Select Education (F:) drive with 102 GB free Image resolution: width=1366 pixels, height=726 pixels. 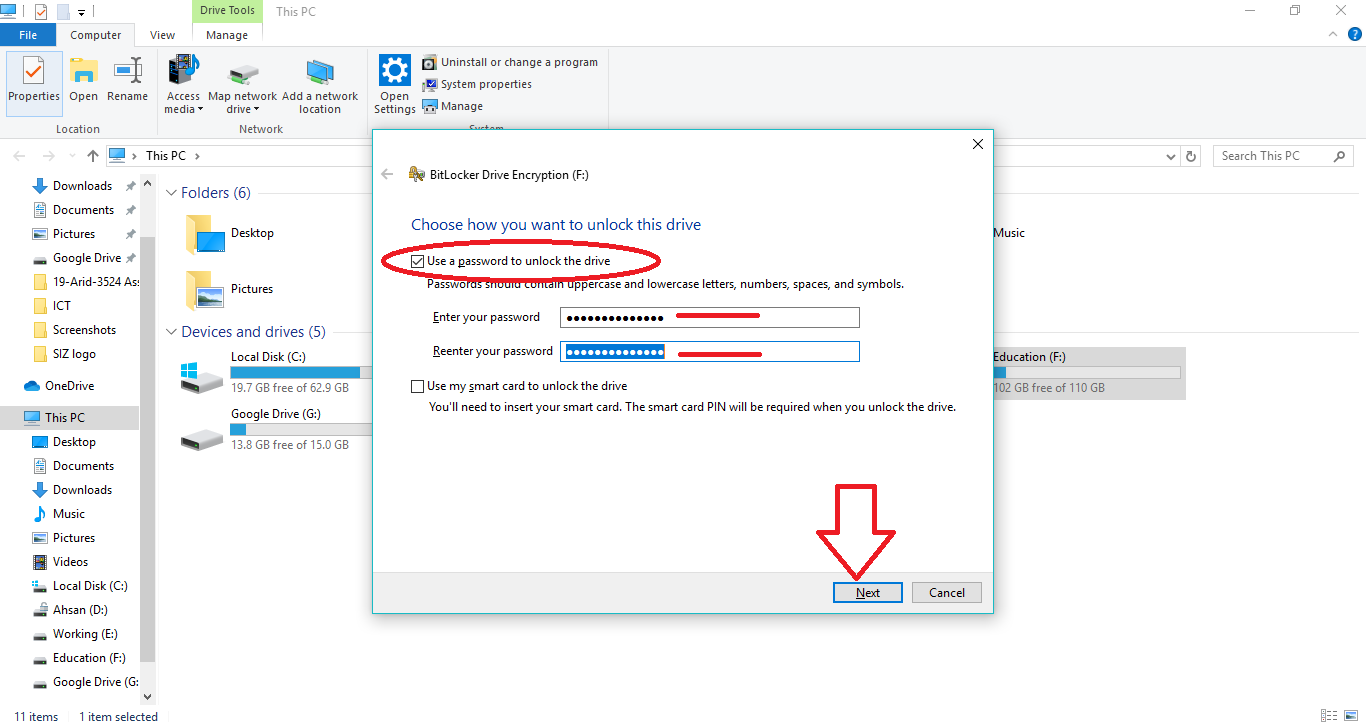[1087, 372]
